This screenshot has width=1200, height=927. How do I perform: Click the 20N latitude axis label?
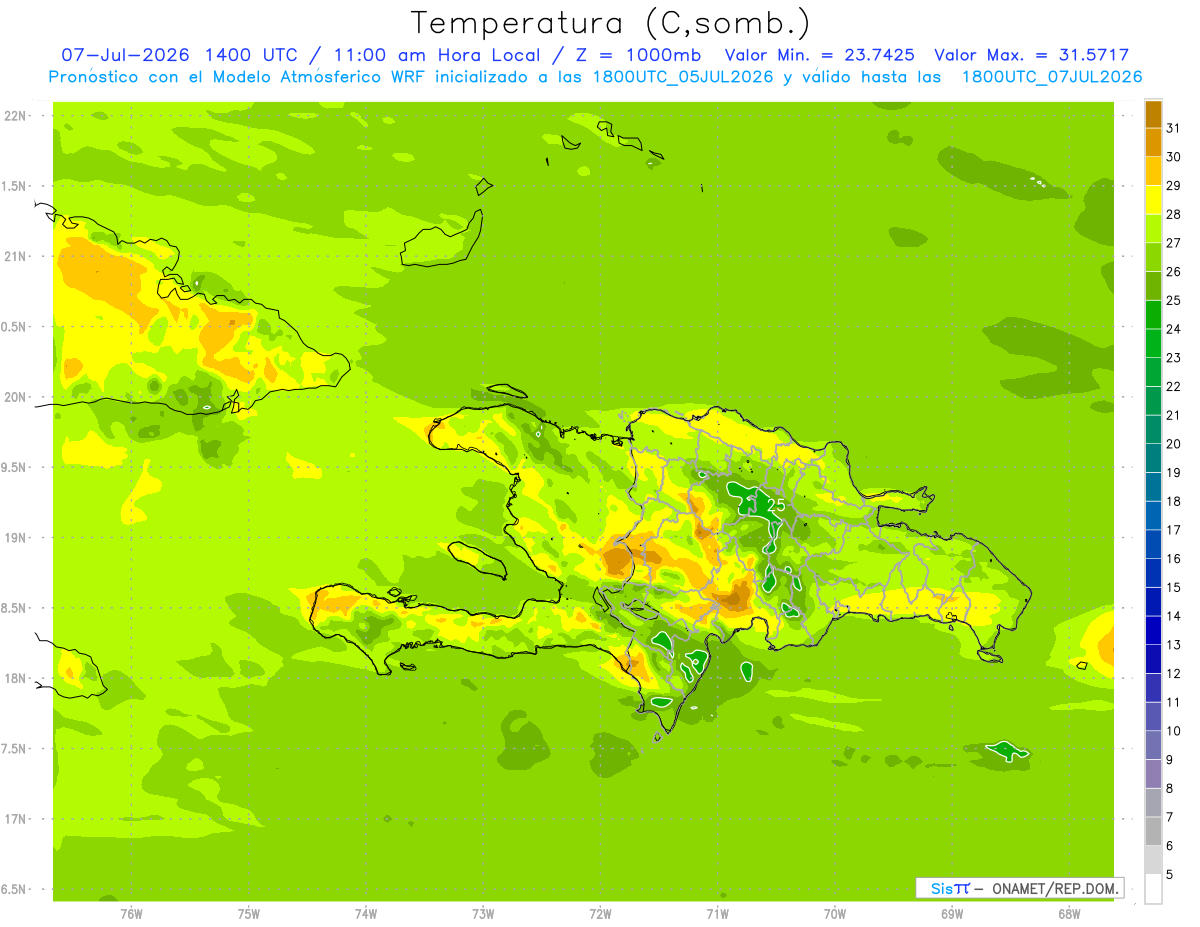tap(15, 397)
